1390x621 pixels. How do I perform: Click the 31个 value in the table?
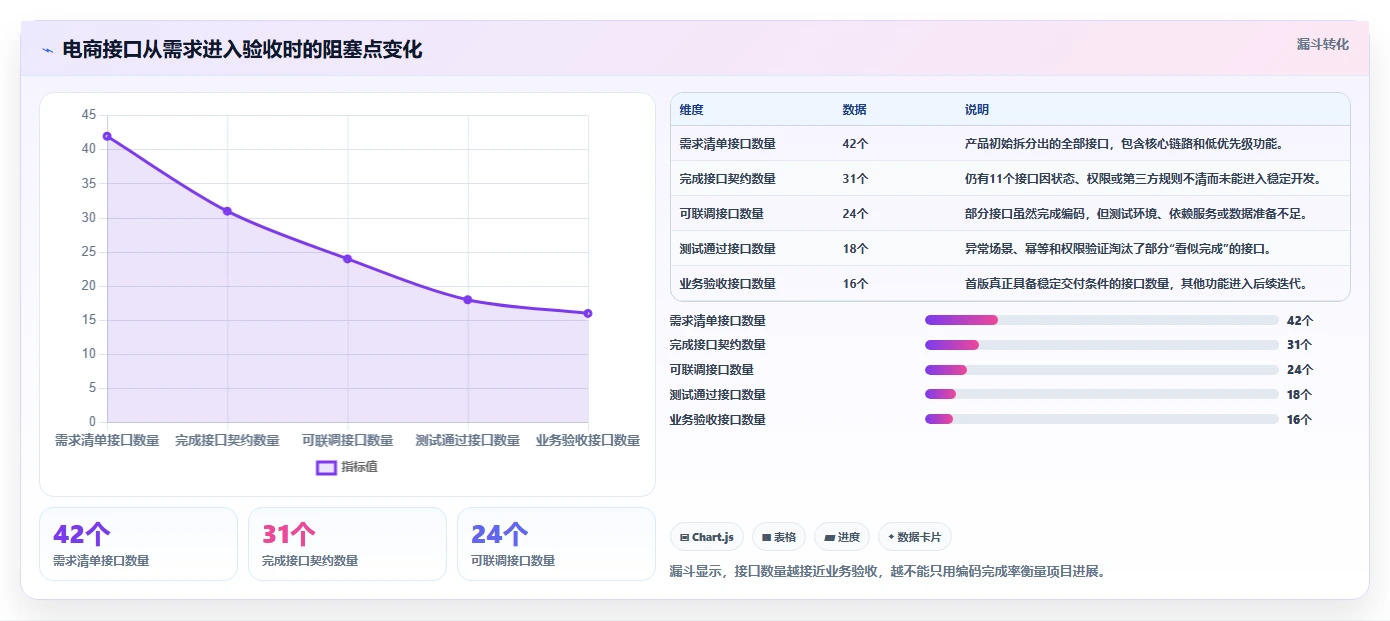pos(855,179)
